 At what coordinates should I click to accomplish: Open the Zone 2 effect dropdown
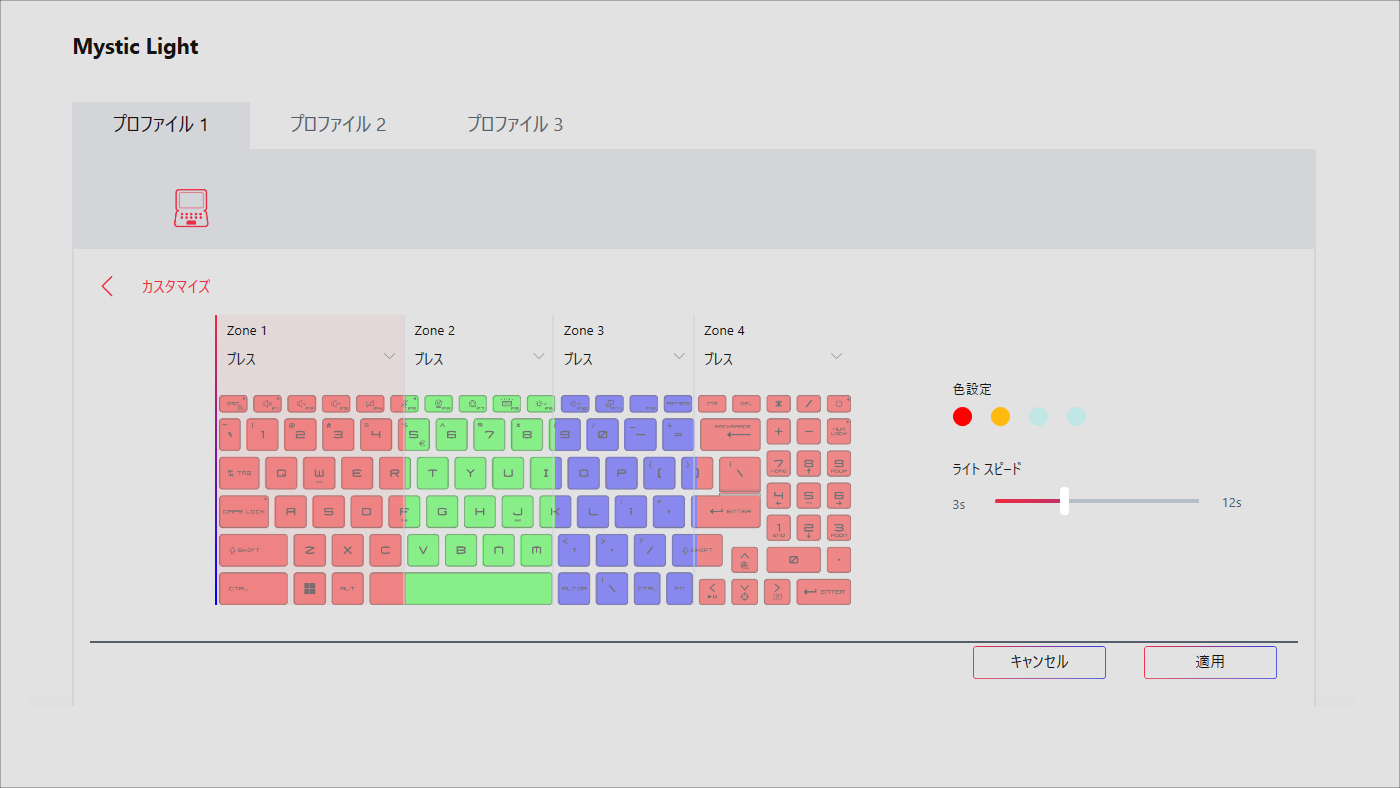[x=539, y=356]
